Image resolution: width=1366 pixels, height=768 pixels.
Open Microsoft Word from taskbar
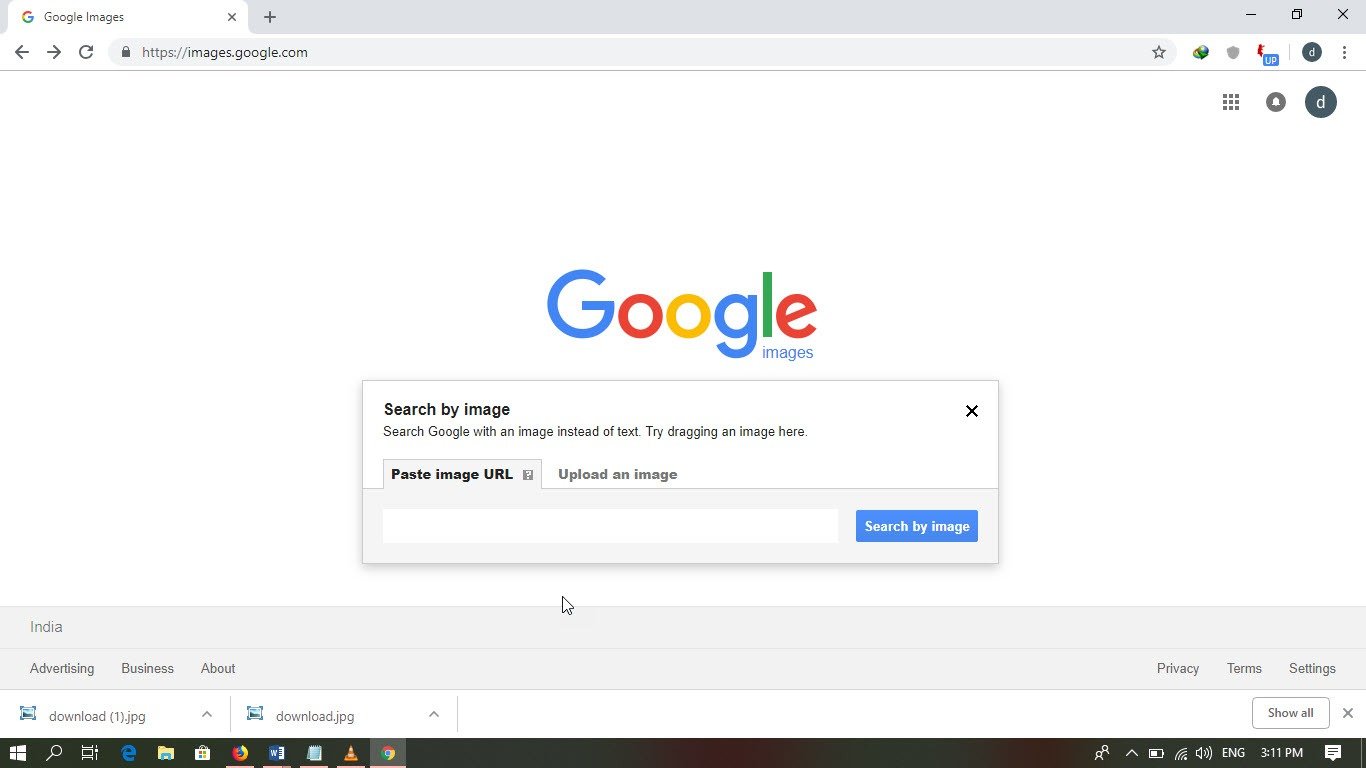(277, 753)
